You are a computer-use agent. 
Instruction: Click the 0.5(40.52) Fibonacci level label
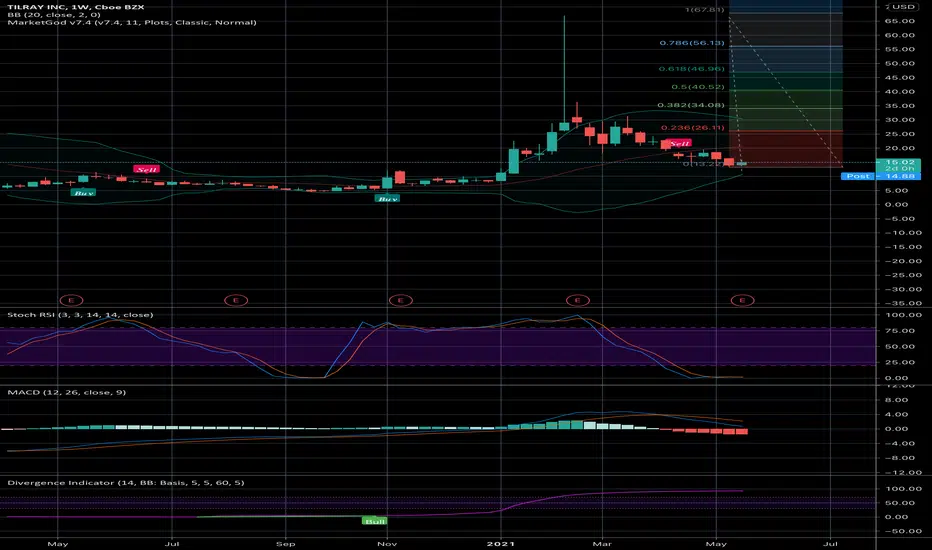[698, 87]
